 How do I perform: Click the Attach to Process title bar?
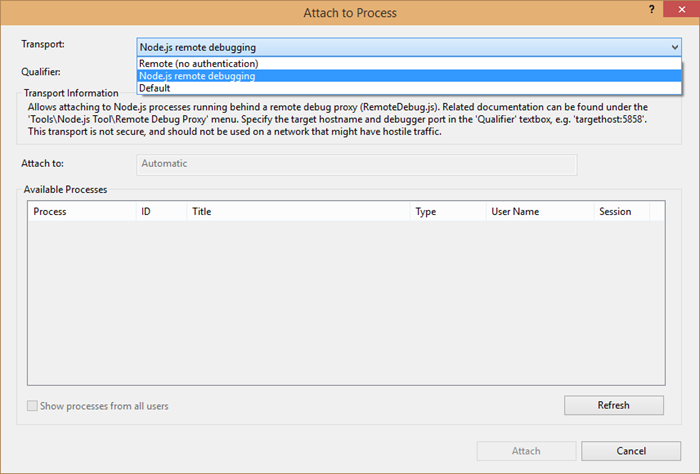[349, 13]
